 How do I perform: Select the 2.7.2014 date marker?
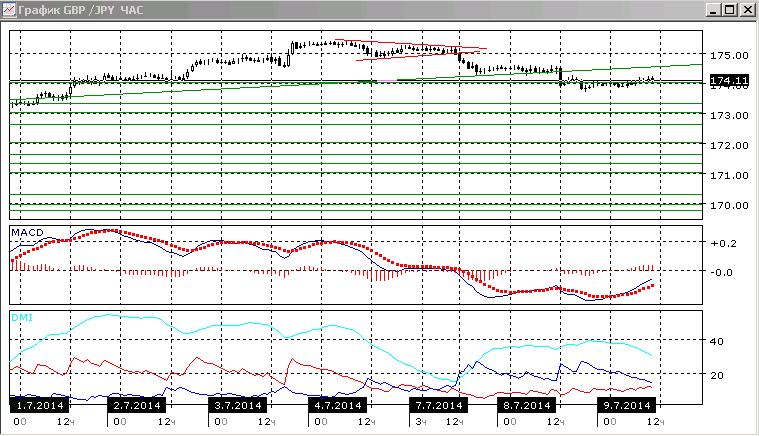pyautogui.click(x=137, y=405)
